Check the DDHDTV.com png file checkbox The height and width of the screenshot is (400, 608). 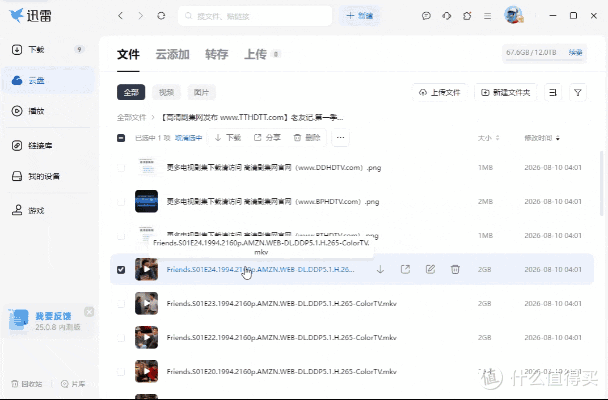click(x=121, y=167)
